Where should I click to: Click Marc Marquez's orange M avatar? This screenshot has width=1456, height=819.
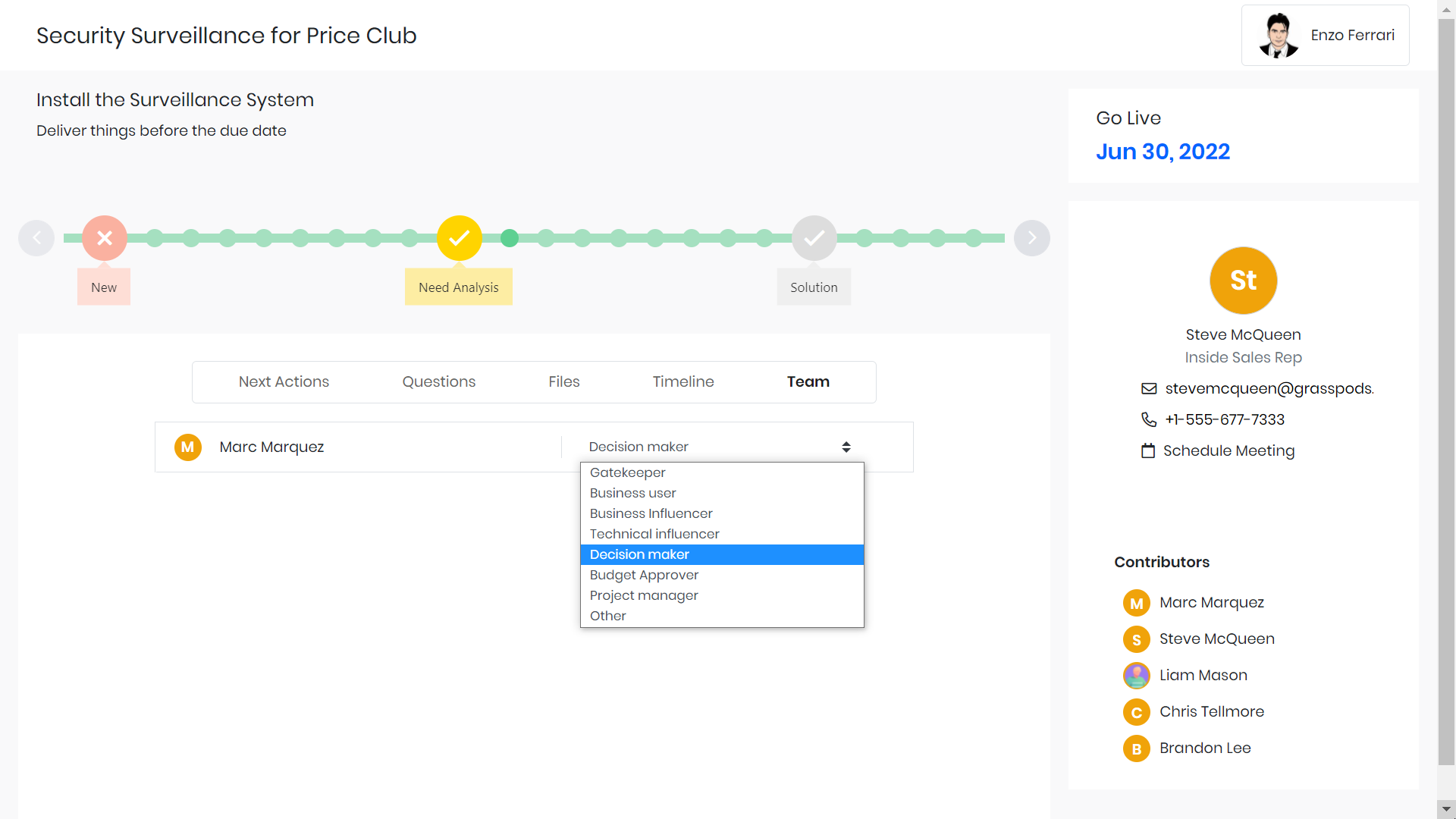coord(187,447)
